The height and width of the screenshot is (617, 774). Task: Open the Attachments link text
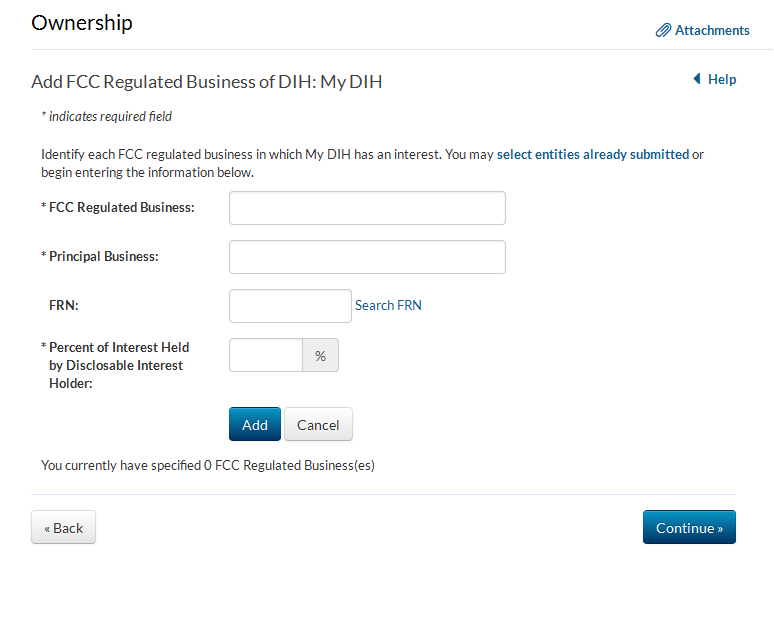[x=712, y=31]
